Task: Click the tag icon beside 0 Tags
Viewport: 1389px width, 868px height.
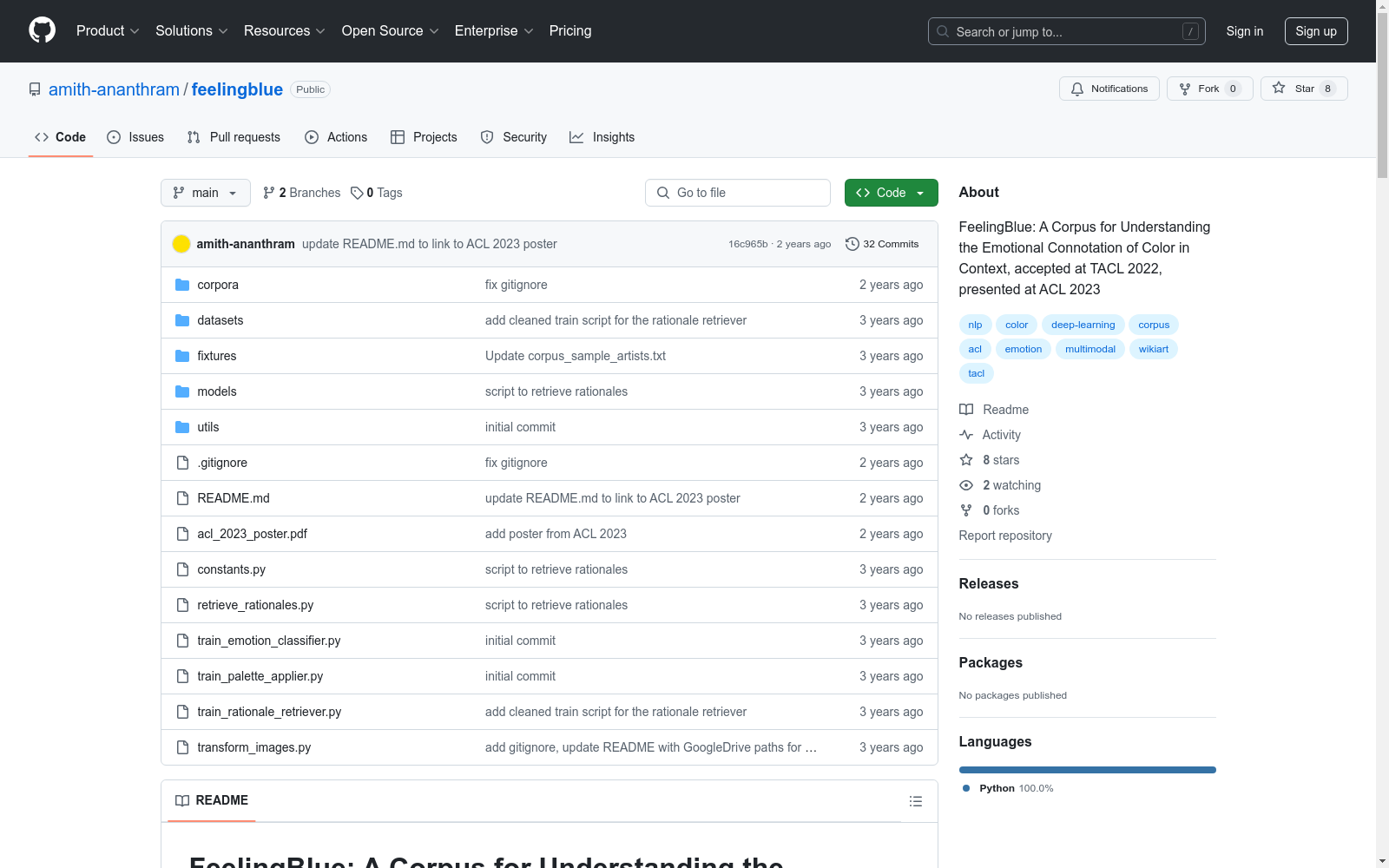Action: pyautogui.click(x=357, y=193)
